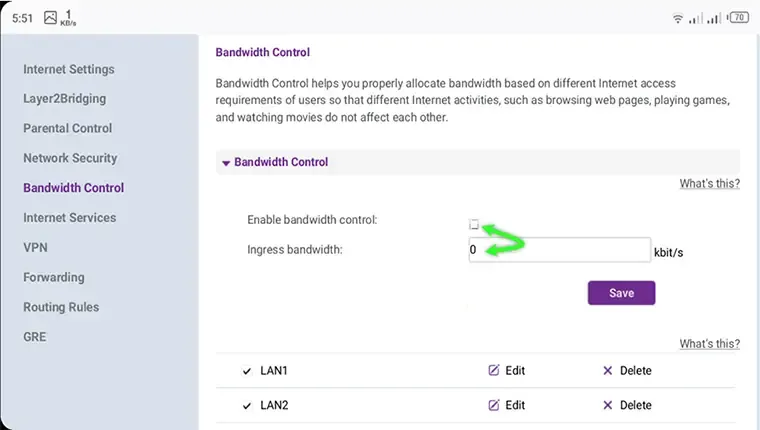Open the What's this? link above LAN1
Viewport: 760px width, 430px height.
point(710,343)
